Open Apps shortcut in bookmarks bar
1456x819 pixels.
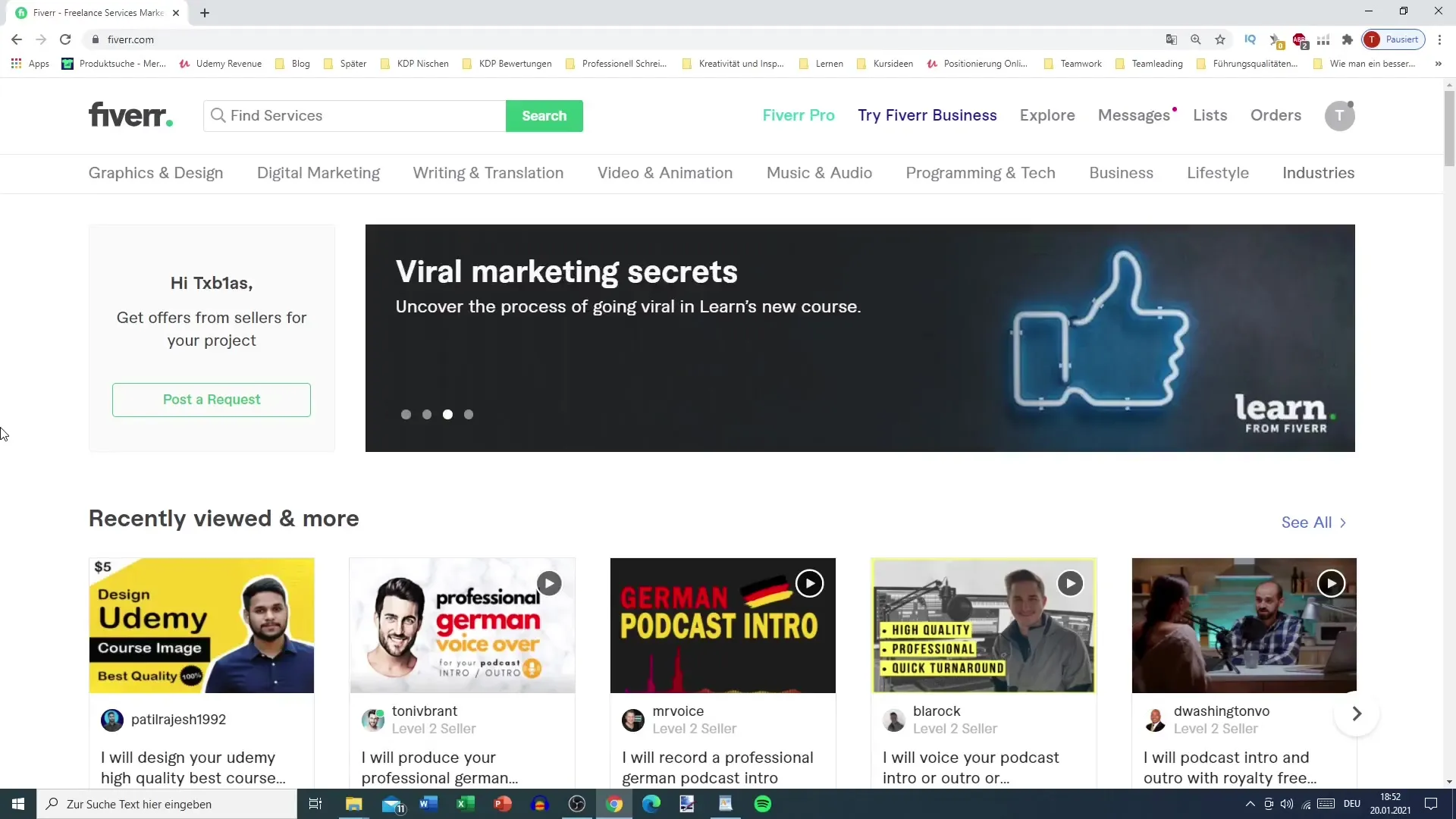point(30,64)
